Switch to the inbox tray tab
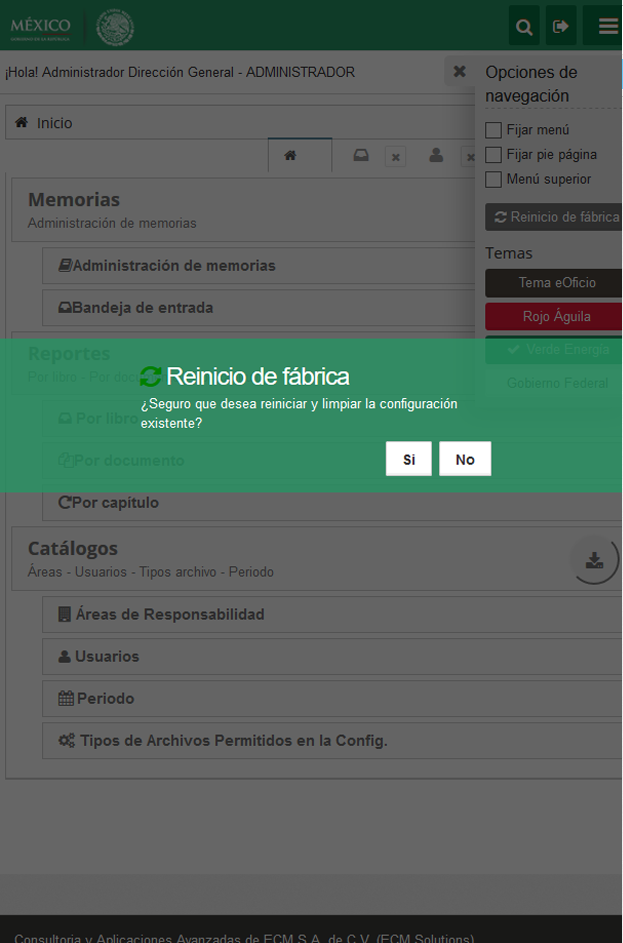Image resolution: width=623 pixels, height=943 pixels. pyautogui.click(x=361, y=156)
